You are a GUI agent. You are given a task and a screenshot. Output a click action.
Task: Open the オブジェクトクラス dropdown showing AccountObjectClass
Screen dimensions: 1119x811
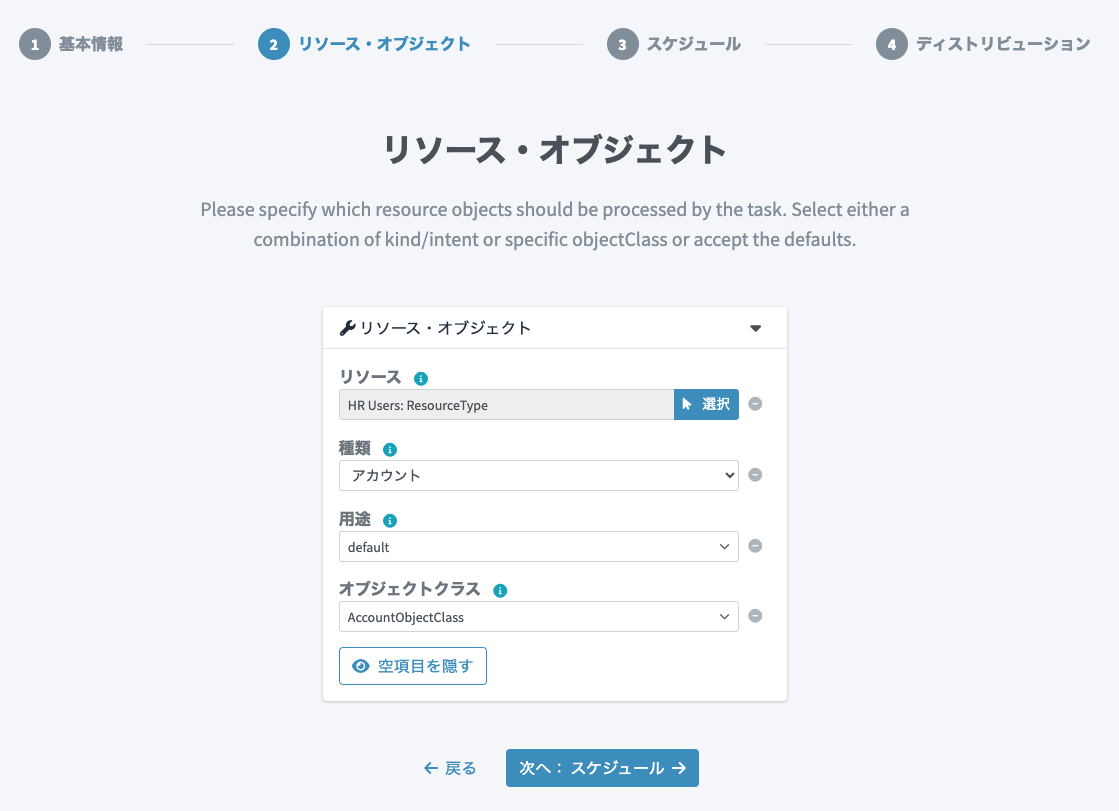[x=539, y=617]
